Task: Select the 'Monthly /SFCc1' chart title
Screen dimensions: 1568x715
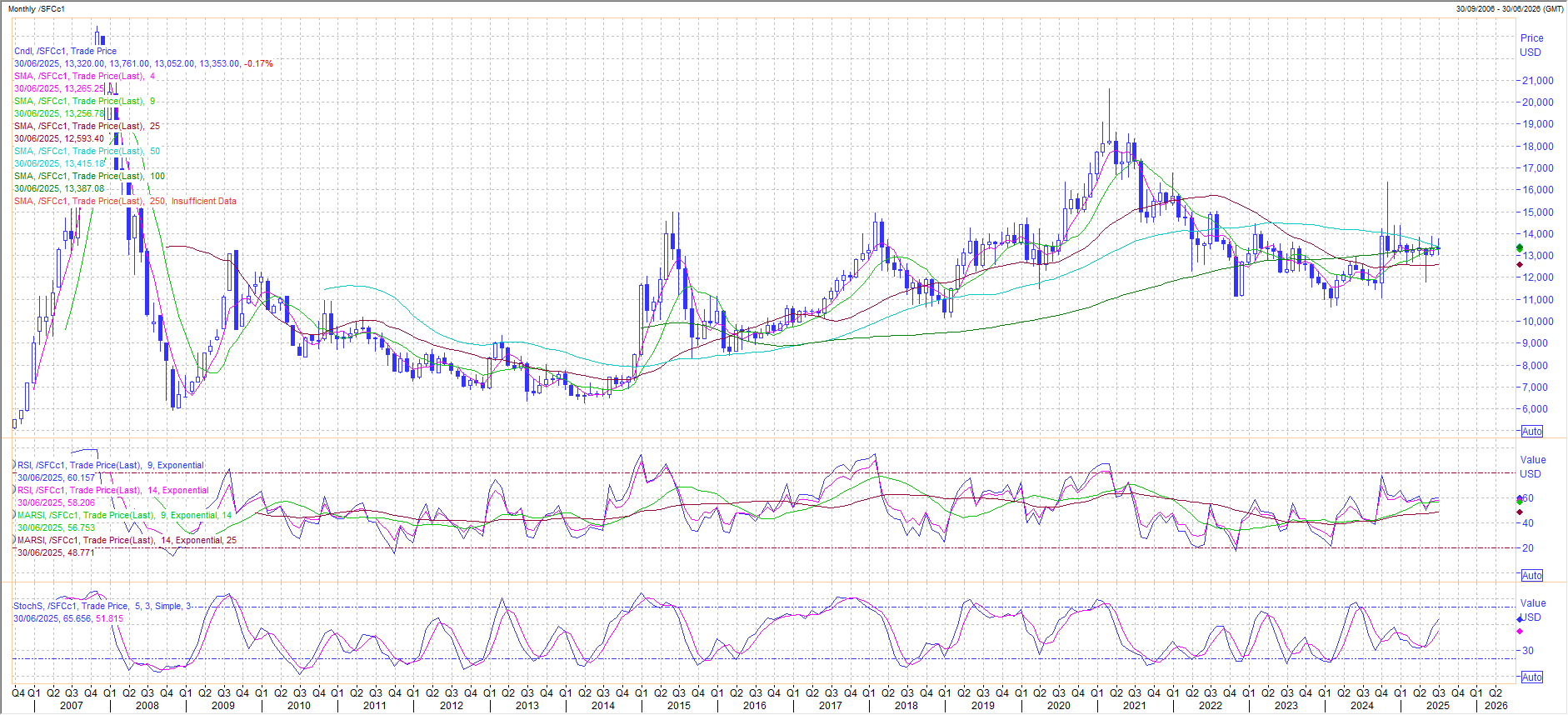Action: coord(36,9)
